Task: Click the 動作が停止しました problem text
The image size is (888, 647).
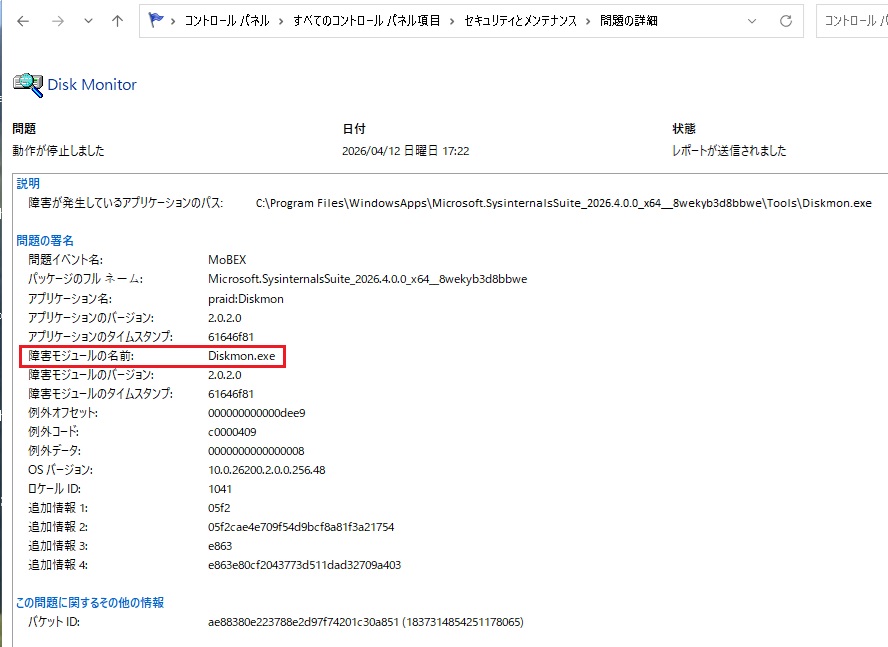Action: click(x=58, y=151)
